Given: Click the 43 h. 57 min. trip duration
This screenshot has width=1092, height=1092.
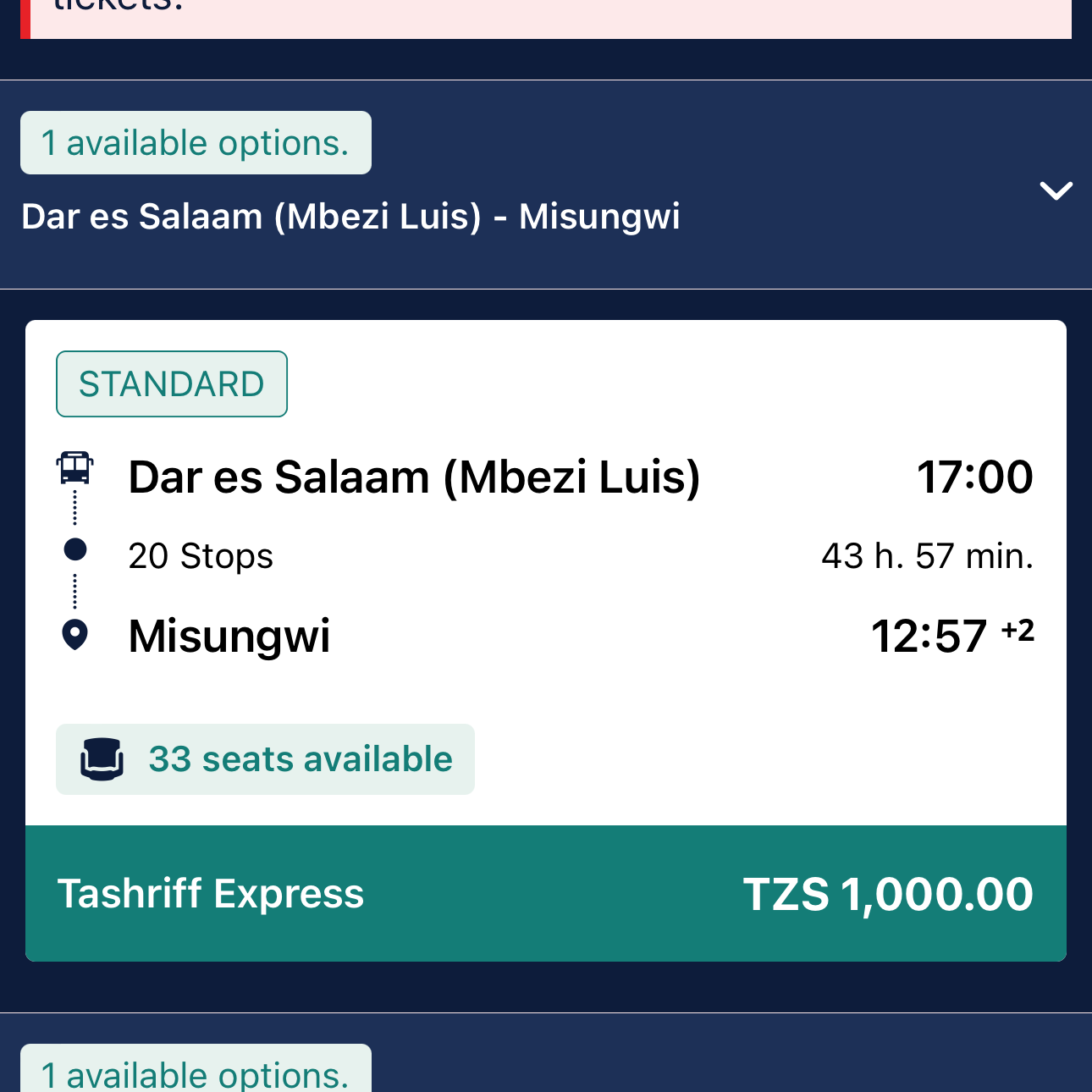Looking at the screenshot, I should tap(927, 556).
